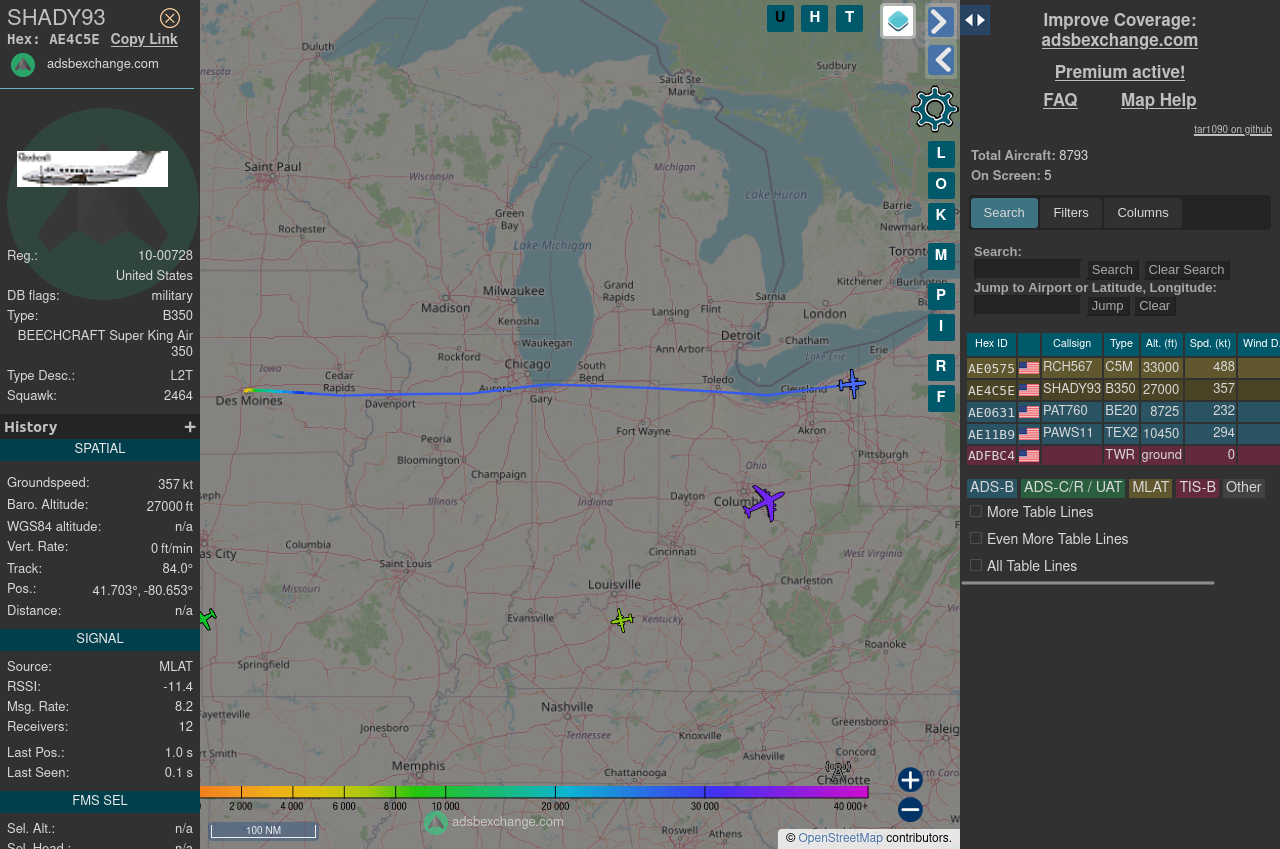Toggle the H map button
This screenshot has height=849, width=1280.
814,18
